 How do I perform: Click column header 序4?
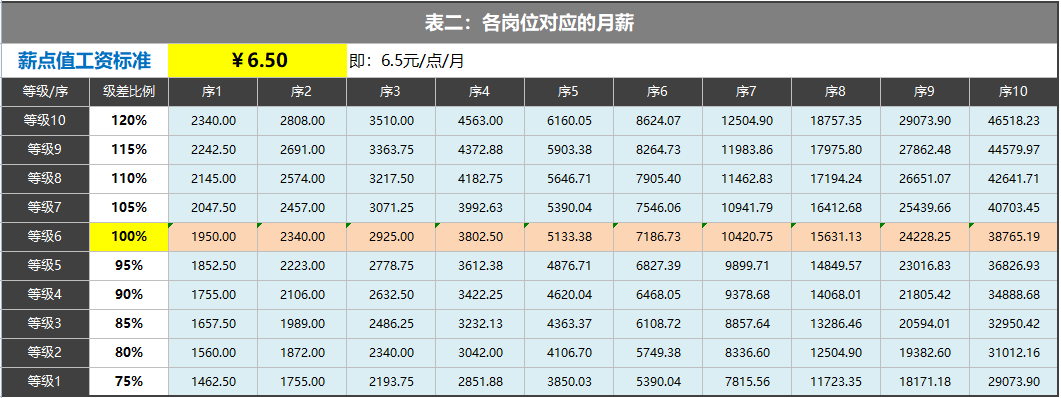[480, 92]
